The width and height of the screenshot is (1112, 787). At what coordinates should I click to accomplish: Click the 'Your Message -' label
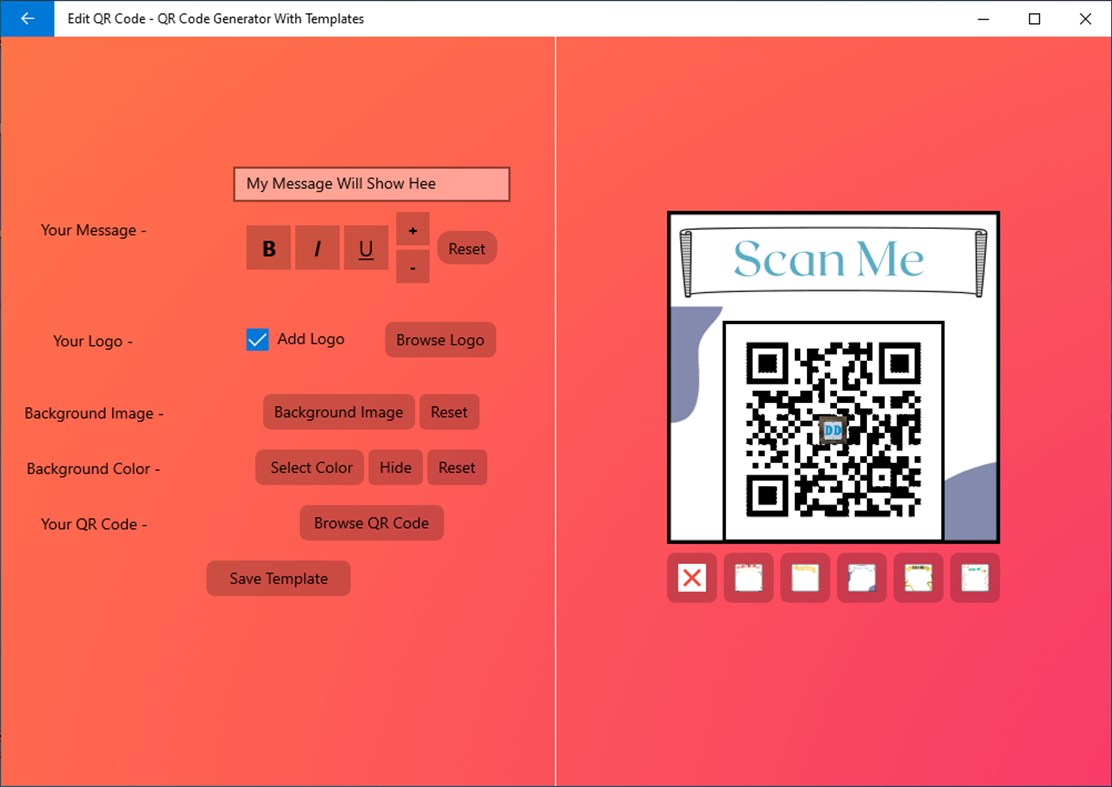tap(94, 230)
